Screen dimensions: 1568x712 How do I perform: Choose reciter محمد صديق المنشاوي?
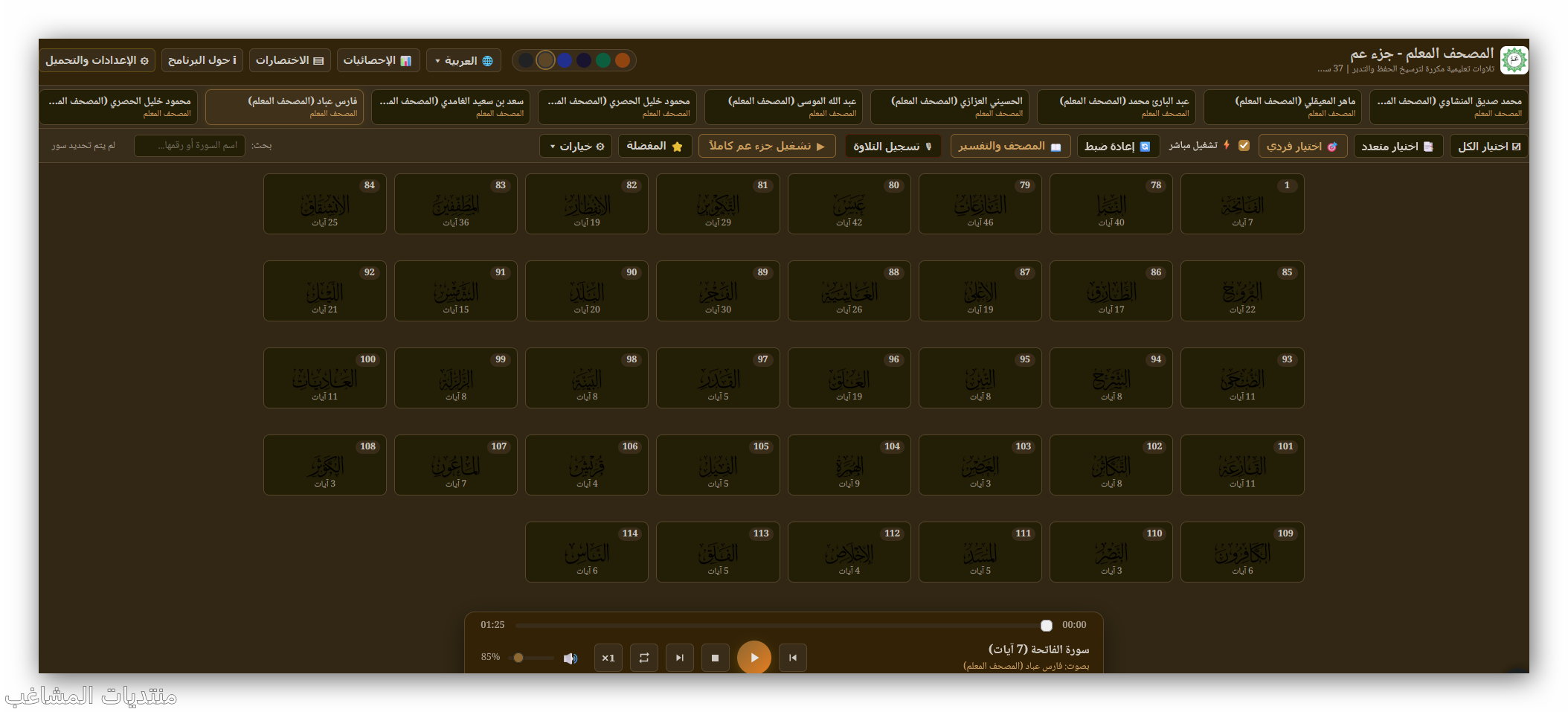tap(1448, 106)
